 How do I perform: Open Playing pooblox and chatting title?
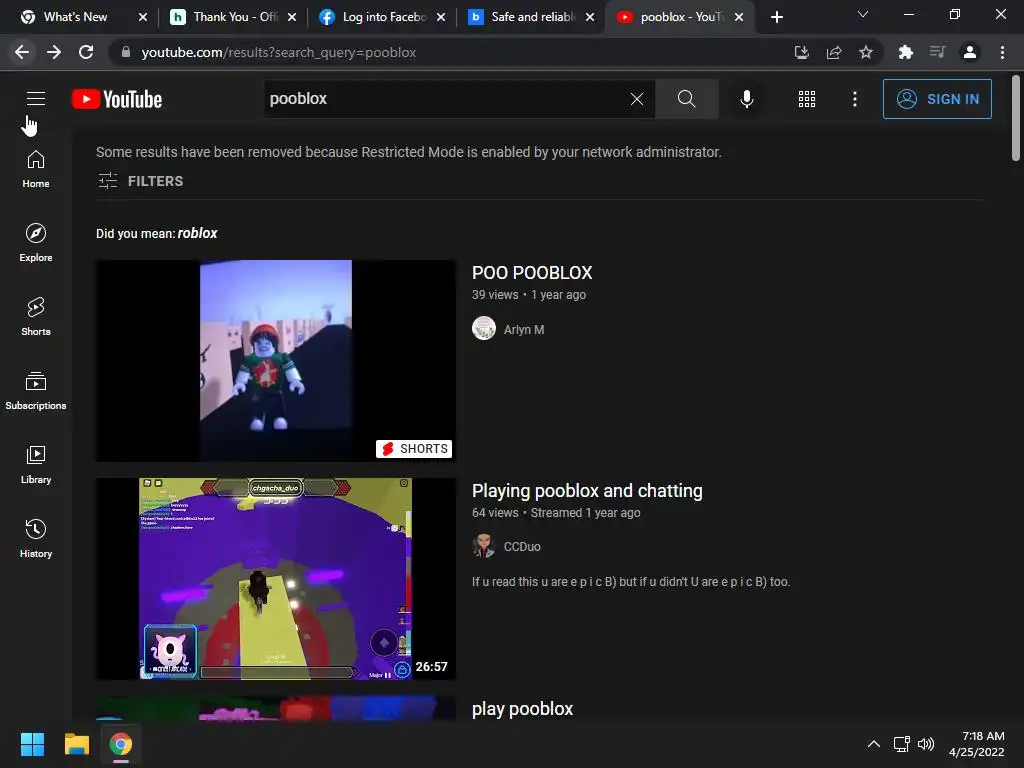[x=587, y=490]
